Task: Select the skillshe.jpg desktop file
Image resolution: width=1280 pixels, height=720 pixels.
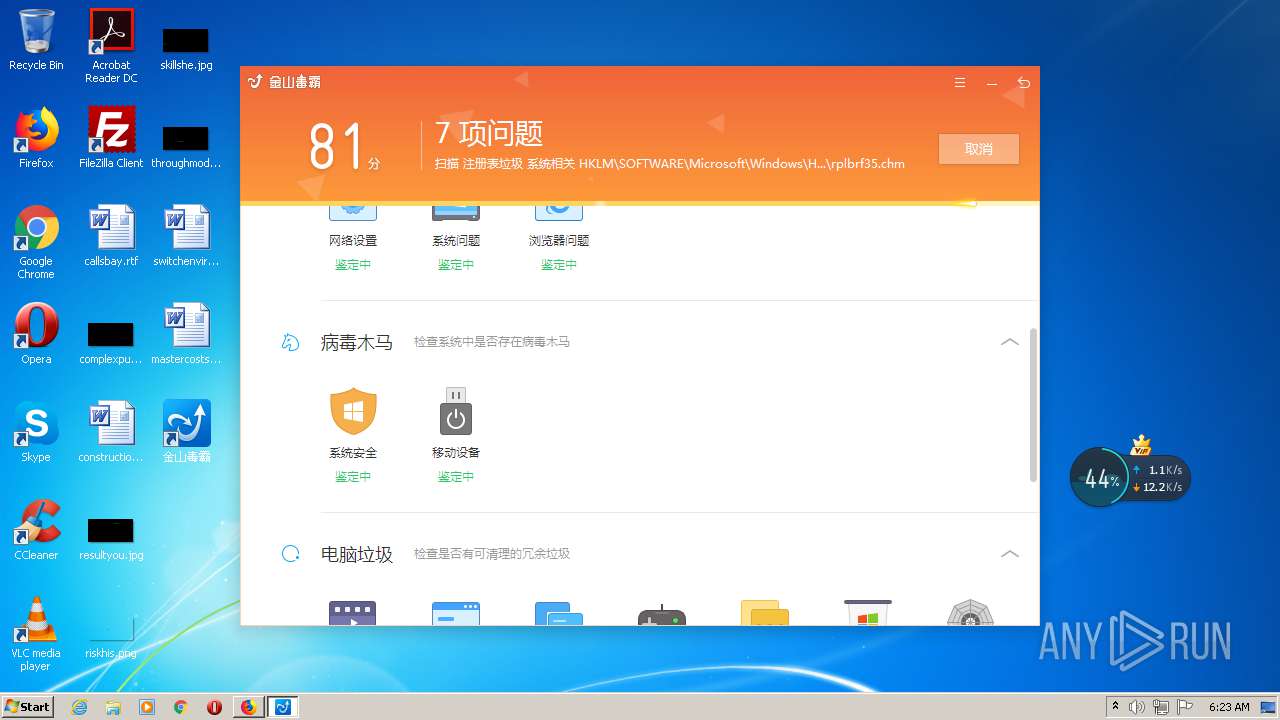Action: coord(186,47)
